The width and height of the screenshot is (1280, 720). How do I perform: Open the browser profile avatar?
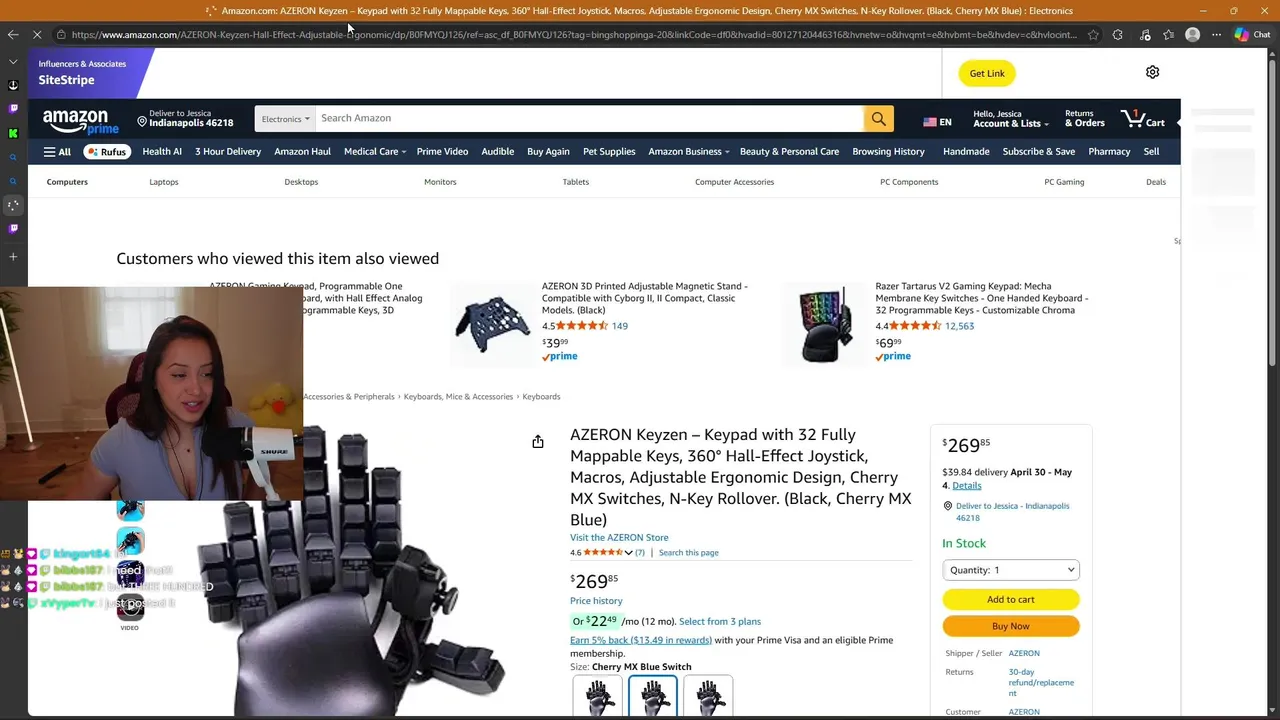coord(1192,34)
